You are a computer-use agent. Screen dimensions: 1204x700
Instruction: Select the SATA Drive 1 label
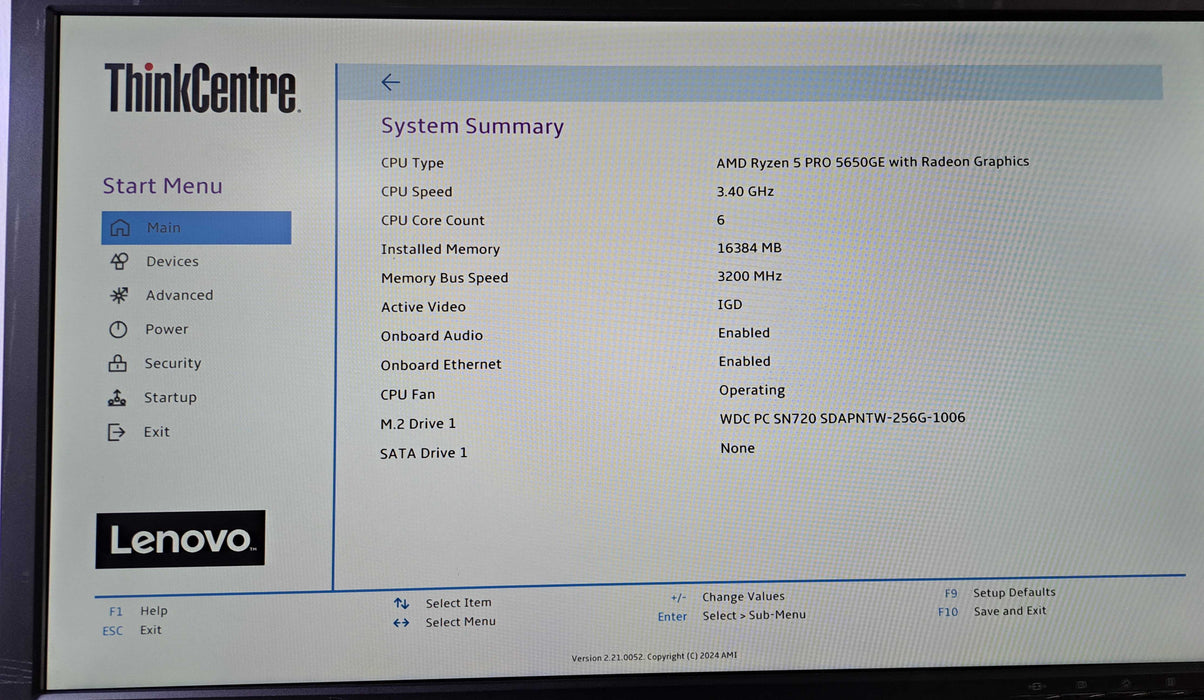(x=423, y=453)
